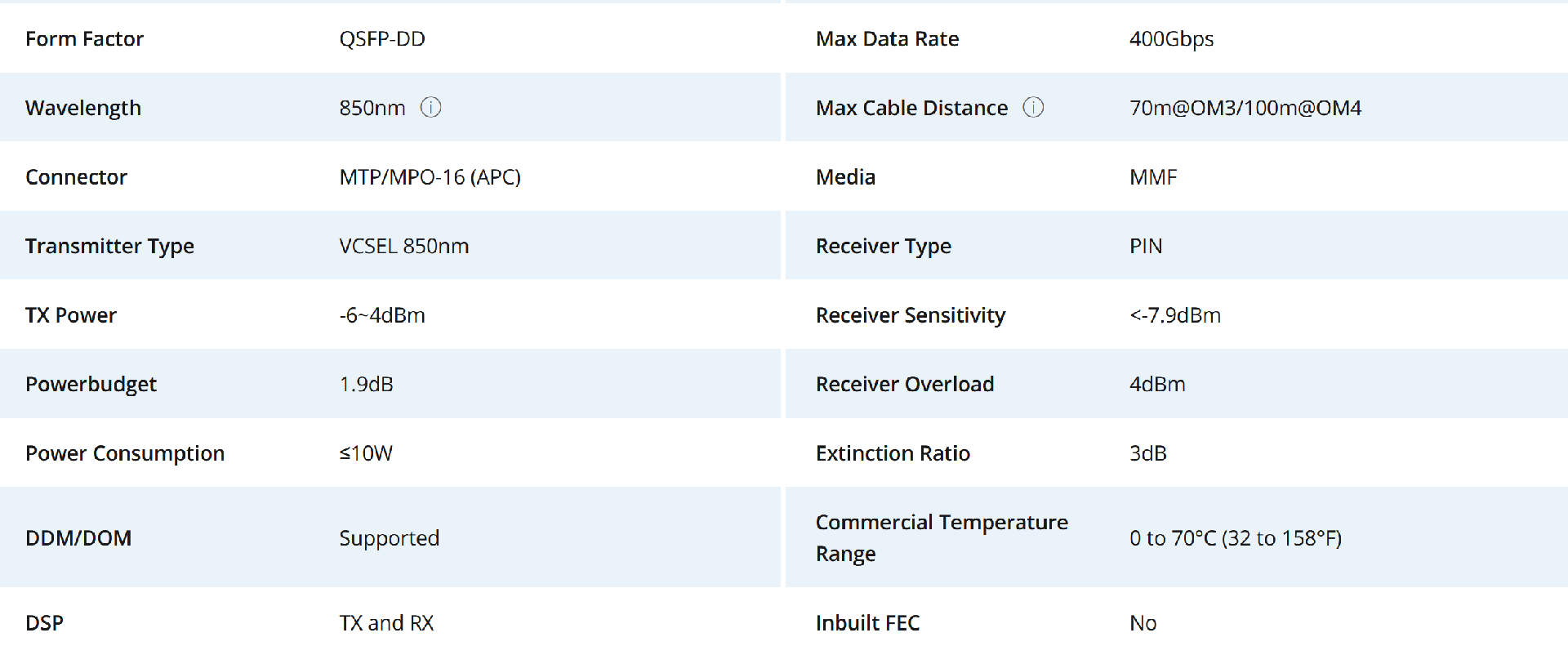
Task: Click the Extinction Ratio value 3dB
Action: point(1148,453)
